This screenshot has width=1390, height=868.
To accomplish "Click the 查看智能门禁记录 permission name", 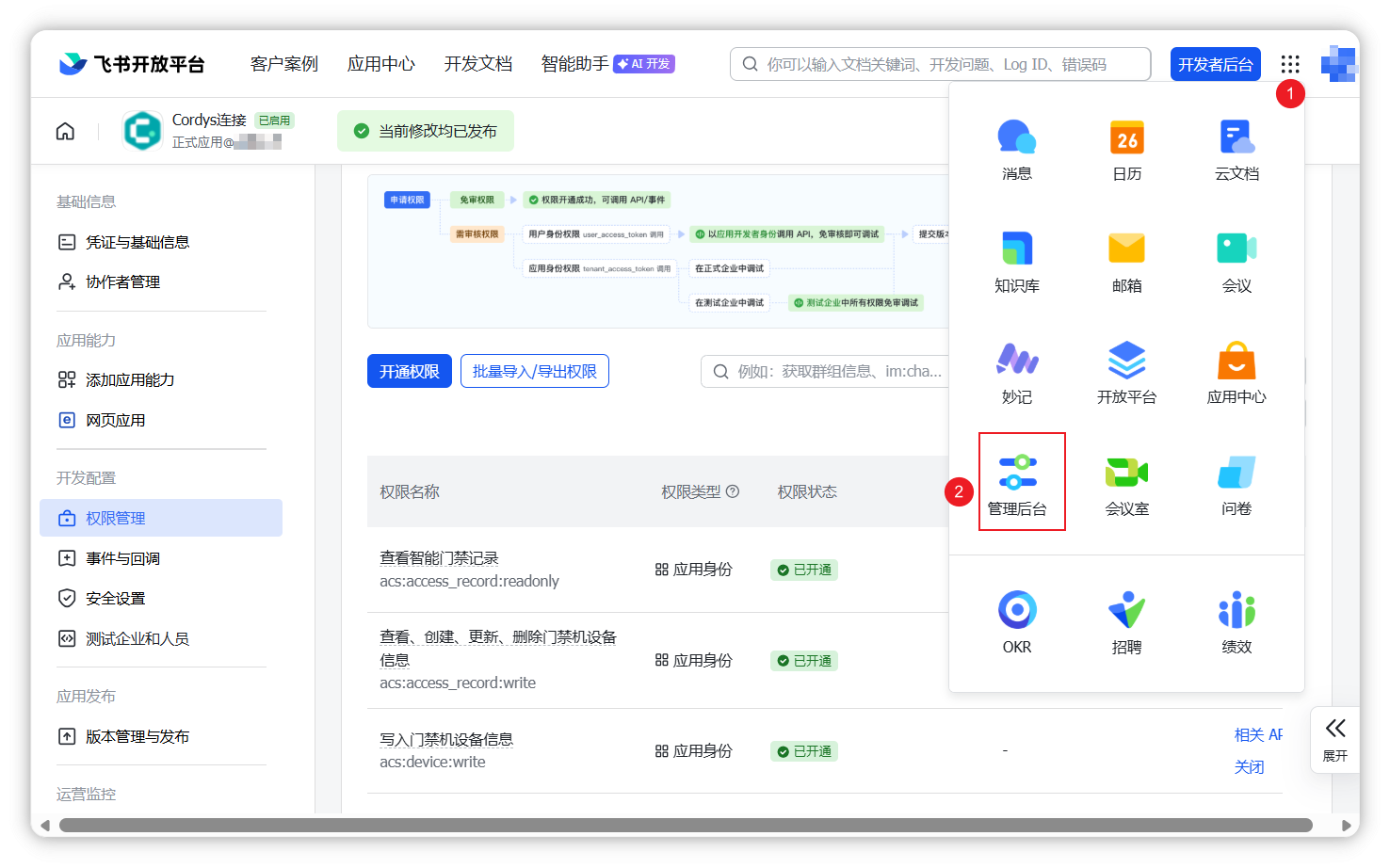I will tap(439, 558).
